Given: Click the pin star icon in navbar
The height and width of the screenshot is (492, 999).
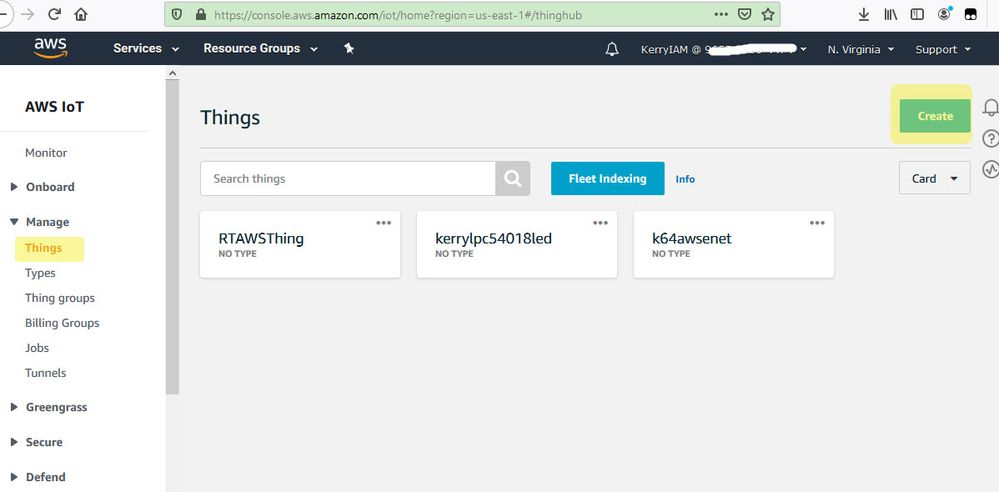Looking at the screenshot, I should click(x=349, y=48).
